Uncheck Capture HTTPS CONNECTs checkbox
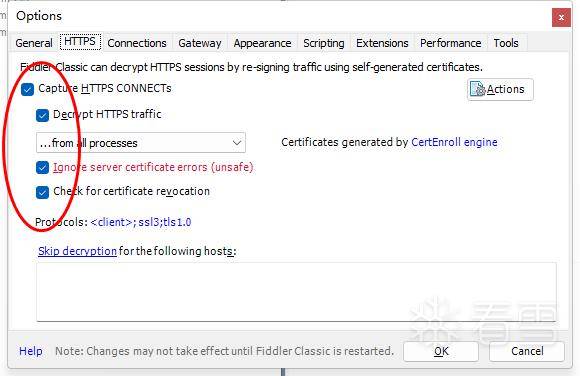 pos(27,89)
